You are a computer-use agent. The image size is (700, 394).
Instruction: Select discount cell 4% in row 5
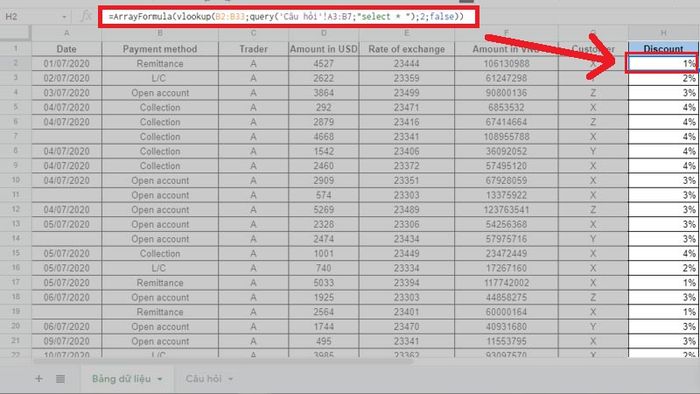pos(663,108)
